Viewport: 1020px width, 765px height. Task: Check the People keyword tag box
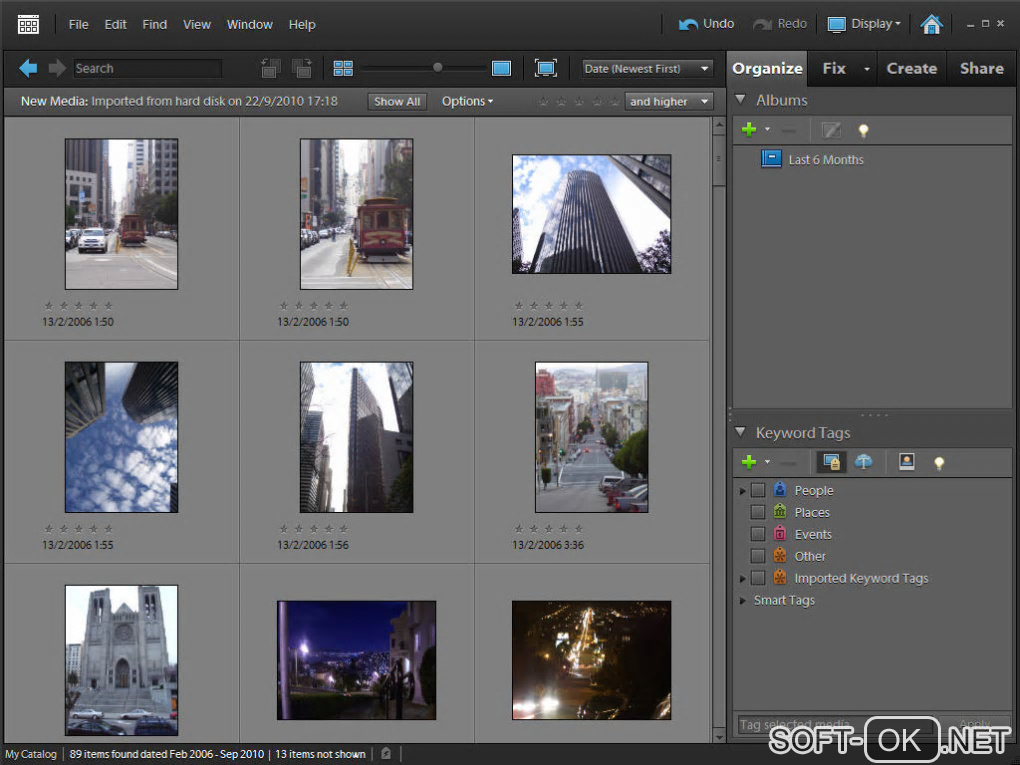point(758,490)
